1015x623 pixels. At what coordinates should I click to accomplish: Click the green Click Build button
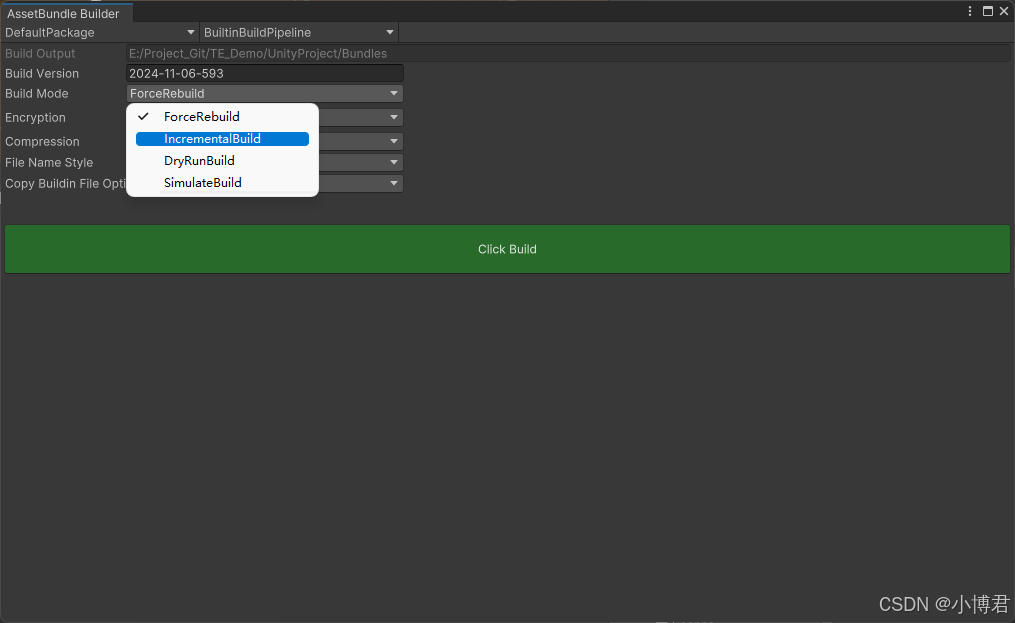tap(508, 249)
